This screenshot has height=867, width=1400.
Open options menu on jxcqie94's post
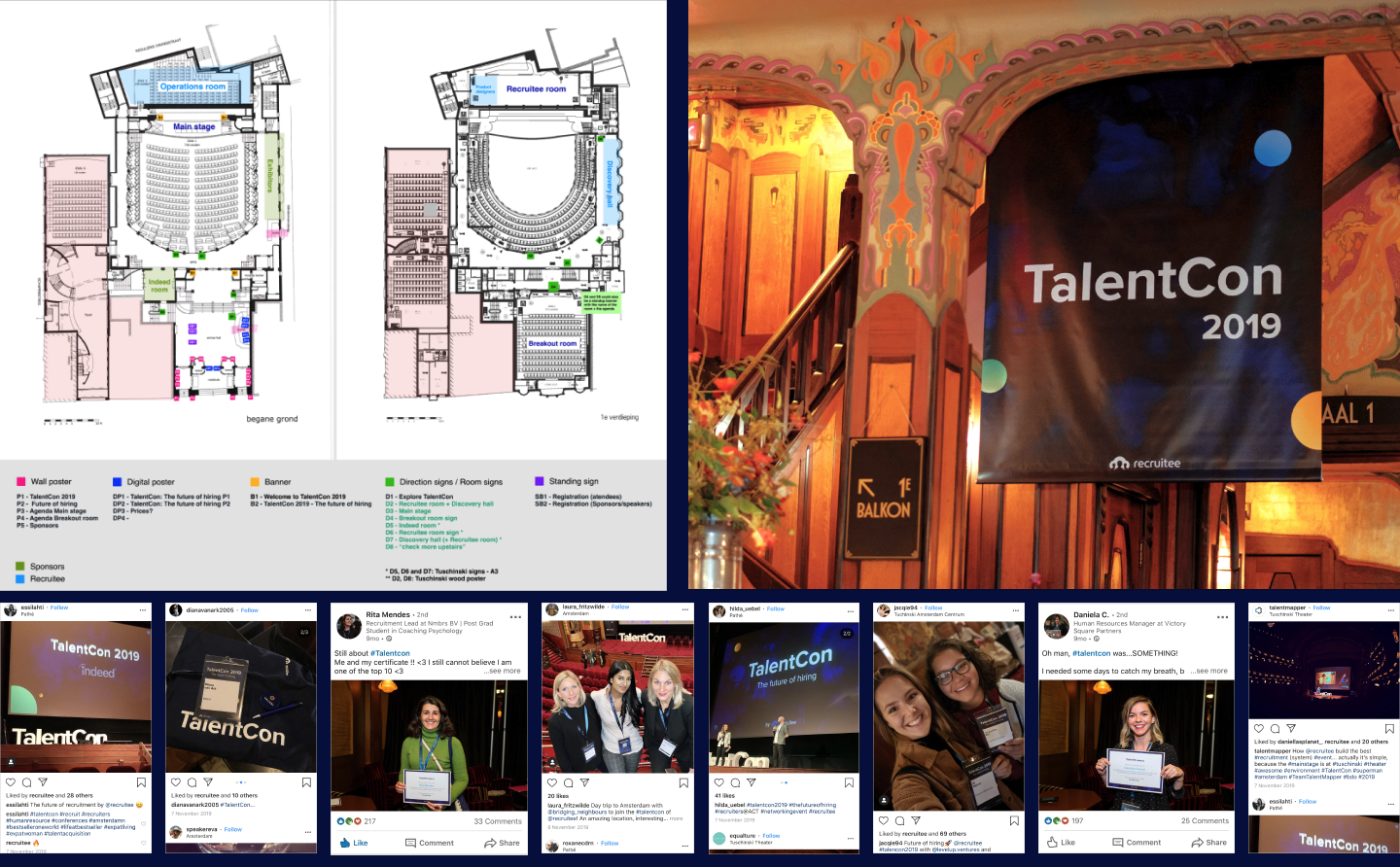1016,610
